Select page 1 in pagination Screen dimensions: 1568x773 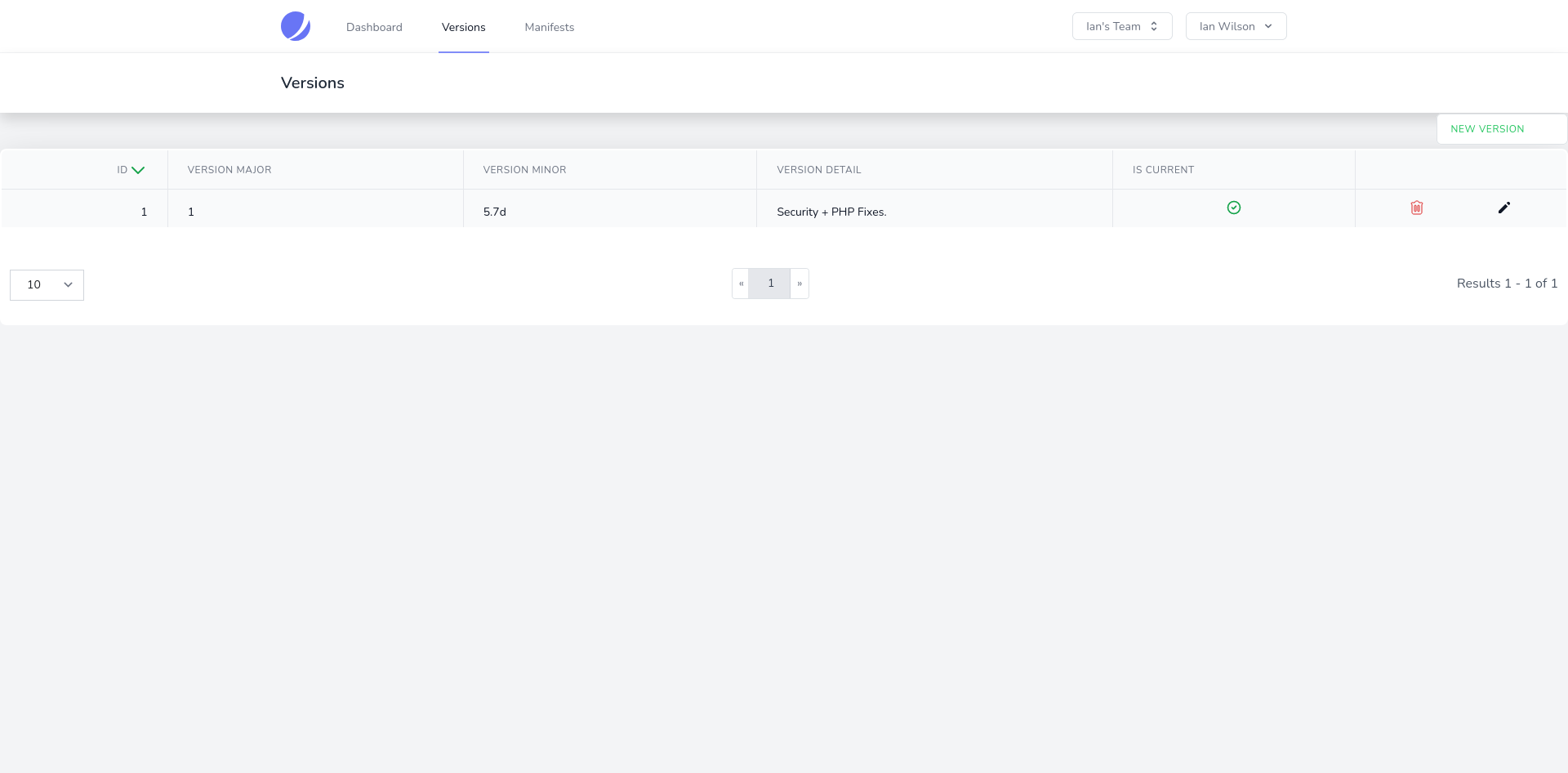[770, 284]
